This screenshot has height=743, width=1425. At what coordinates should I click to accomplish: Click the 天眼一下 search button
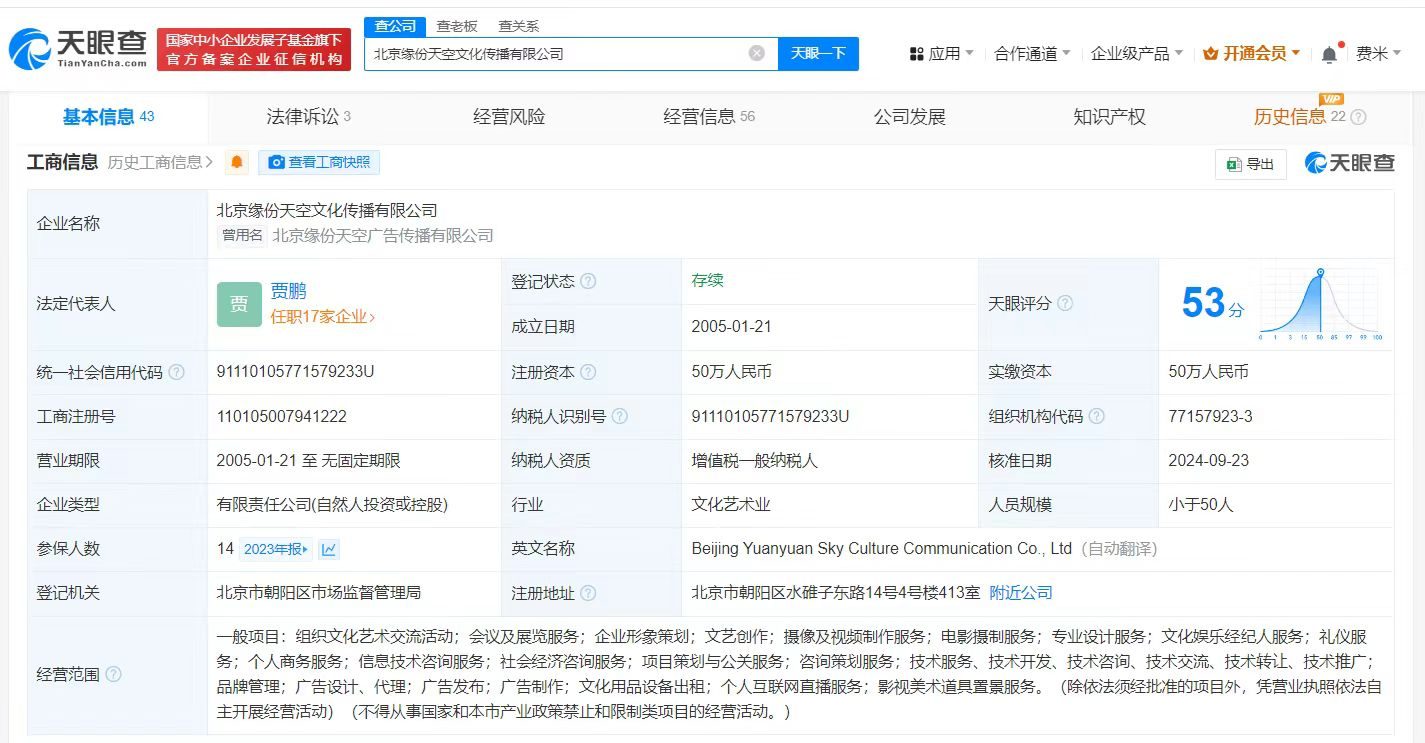[x=820, y=54]
